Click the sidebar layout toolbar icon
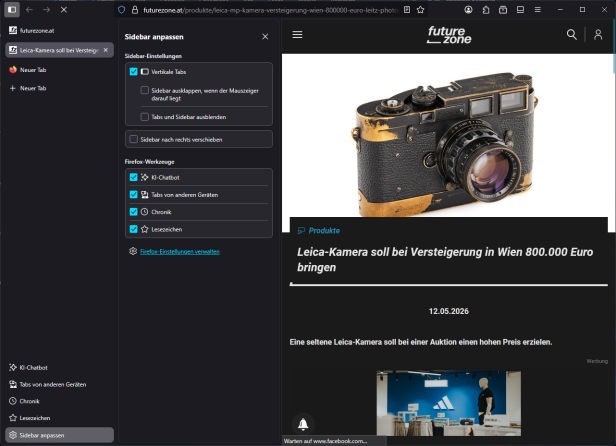The width and height of the screenshot is (616, 446). pos(520,10)
